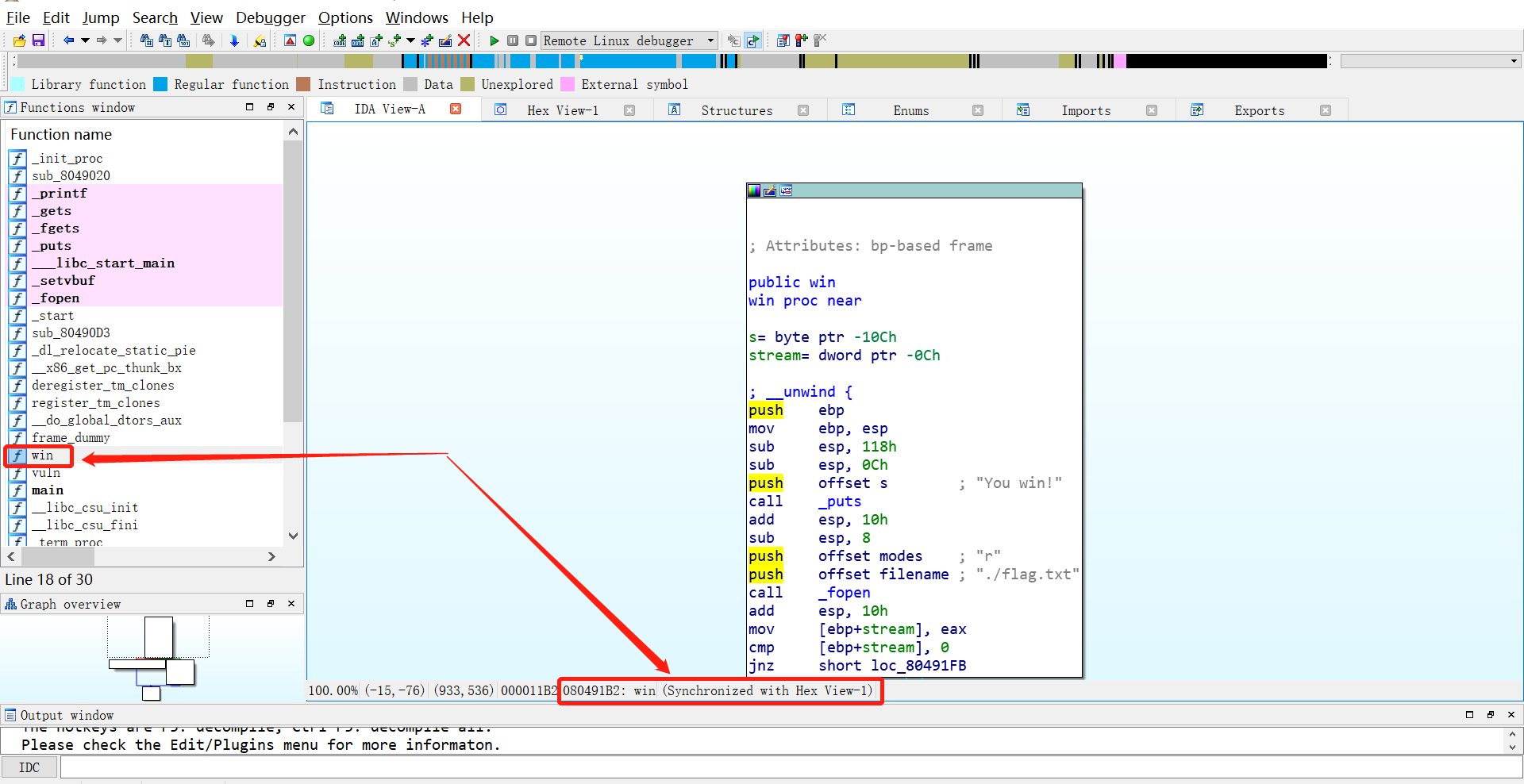1524x784 pixels.
Task: Click the Save database icon
Action: pyautogui.click(x=38, y=40)
